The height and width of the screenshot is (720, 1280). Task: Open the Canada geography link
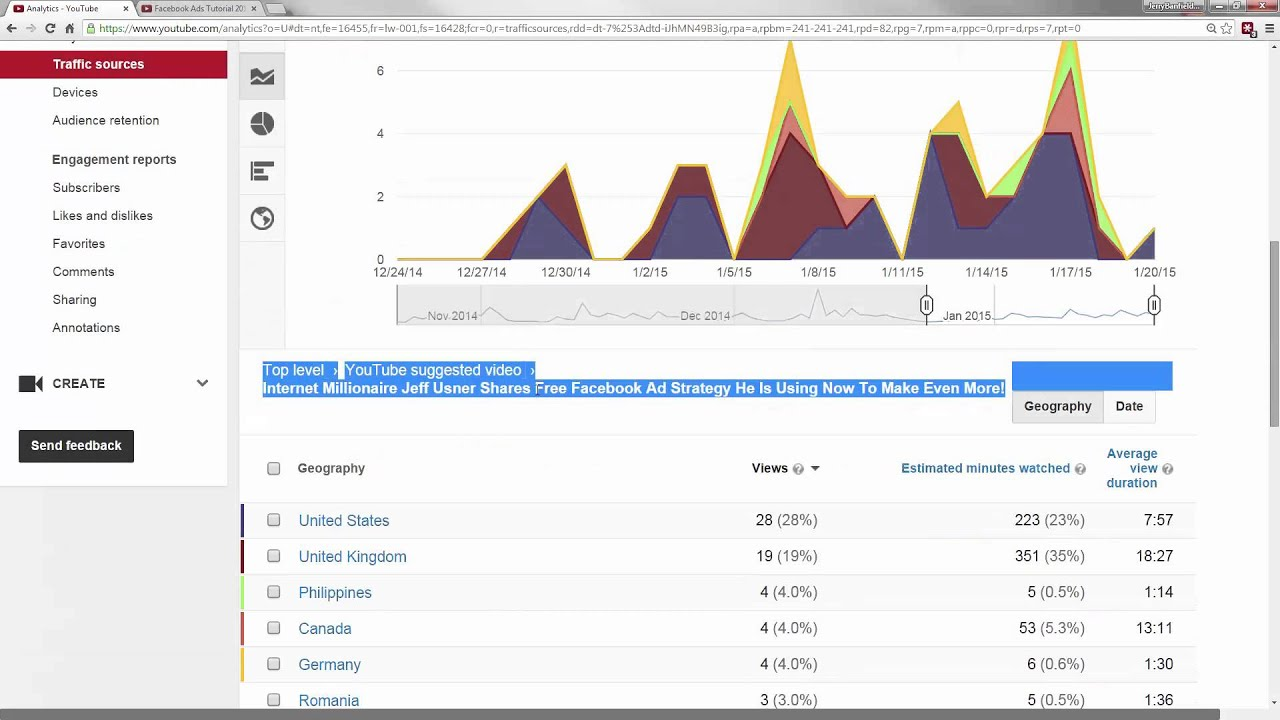pos(325,629)
